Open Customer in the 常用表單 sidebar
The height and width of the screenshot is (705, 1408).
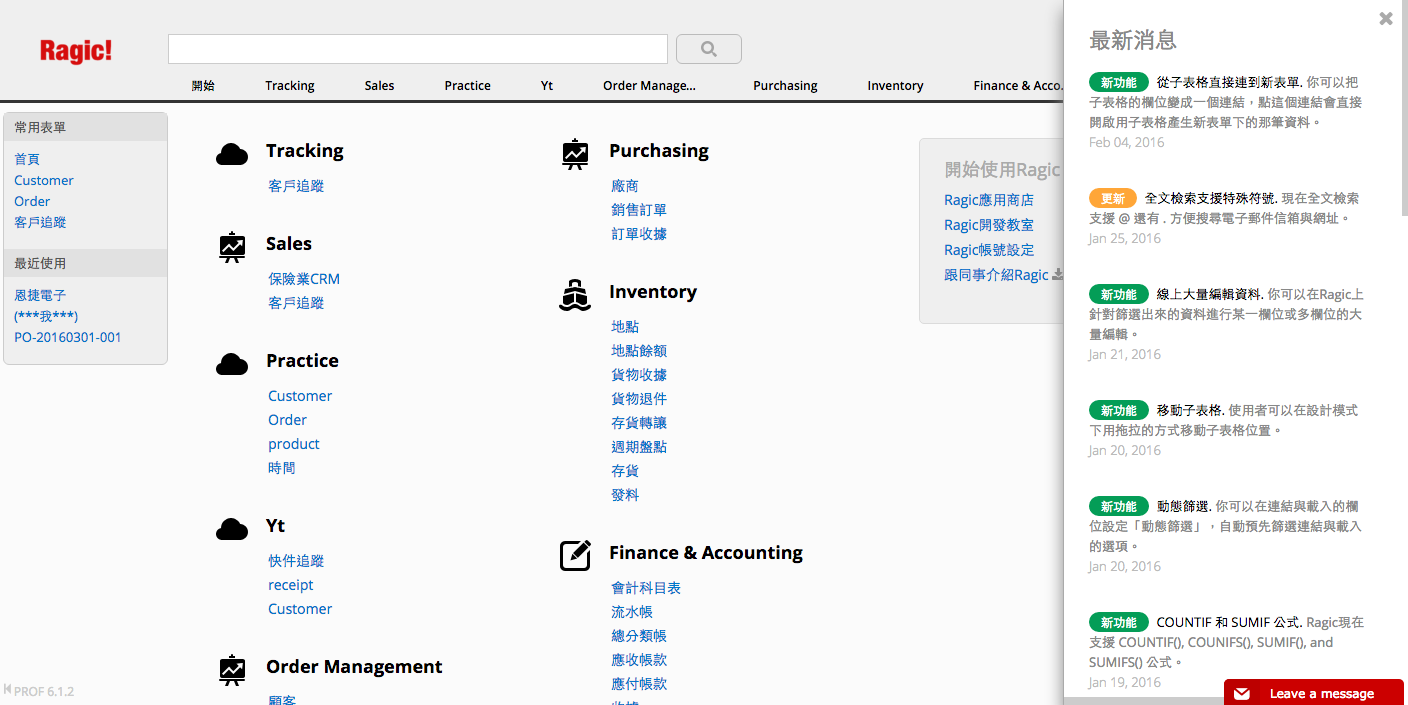[44, 180]
